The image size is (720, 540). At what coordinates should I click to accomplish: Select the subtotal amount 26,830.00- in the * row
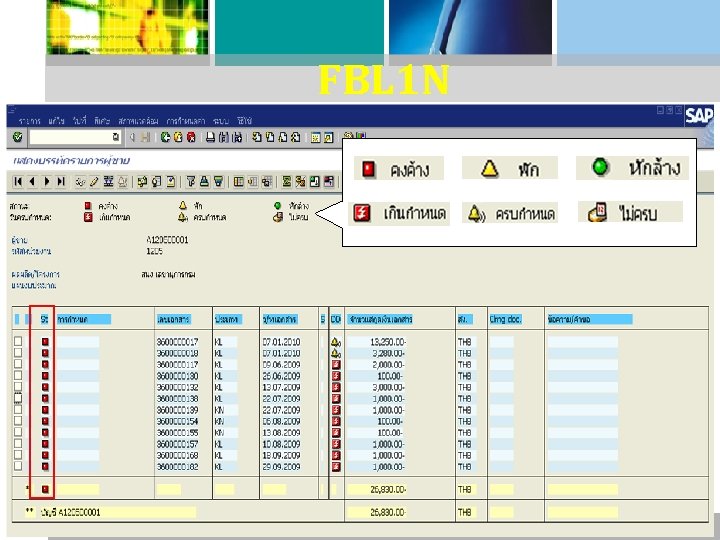tap(388, 489)
